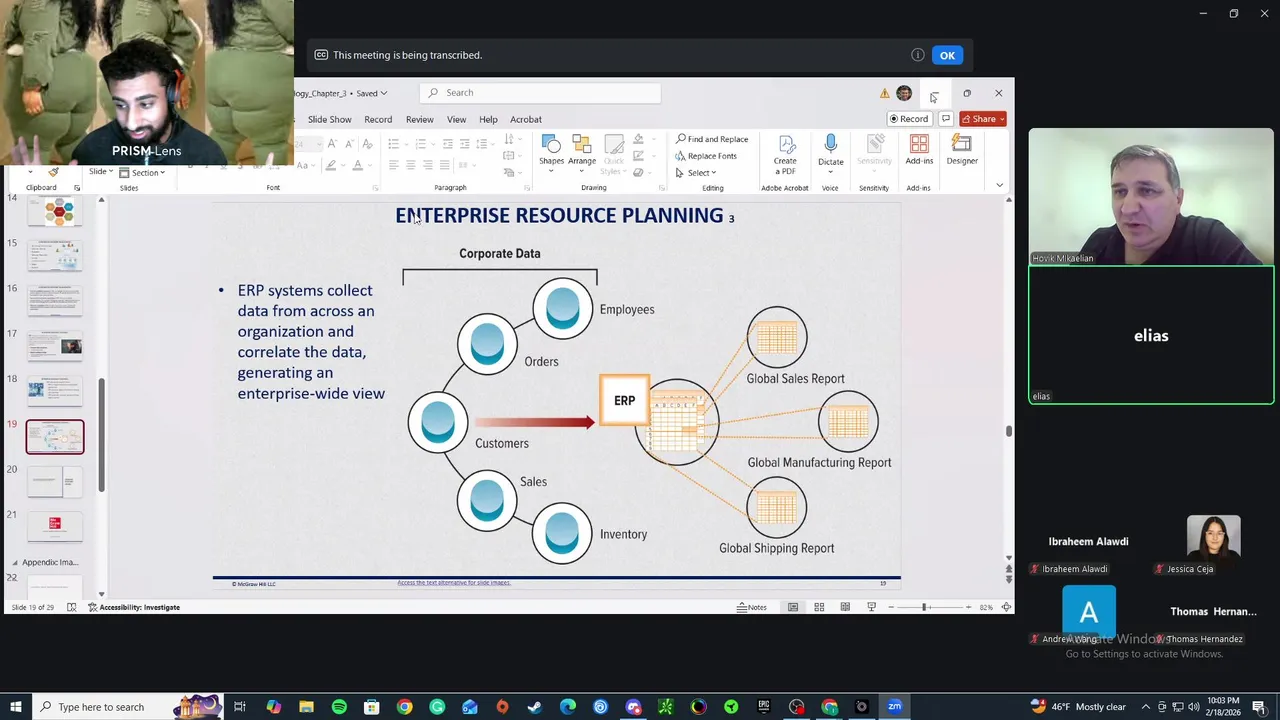Select slide 15 thumbnail
Viewport: 1280px width, 720px height.
[55, 255]
